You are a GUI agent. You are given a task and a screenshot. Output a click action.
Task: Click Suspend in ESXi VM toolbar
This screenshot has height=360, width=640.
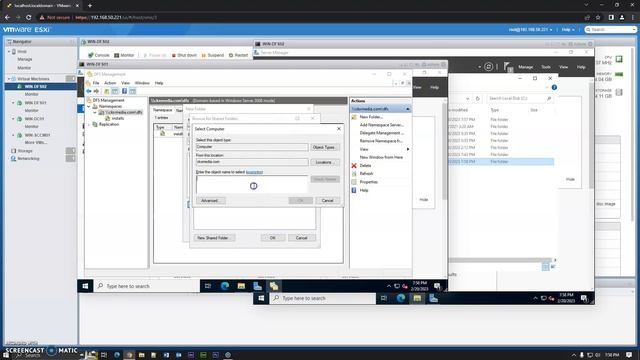213,55
